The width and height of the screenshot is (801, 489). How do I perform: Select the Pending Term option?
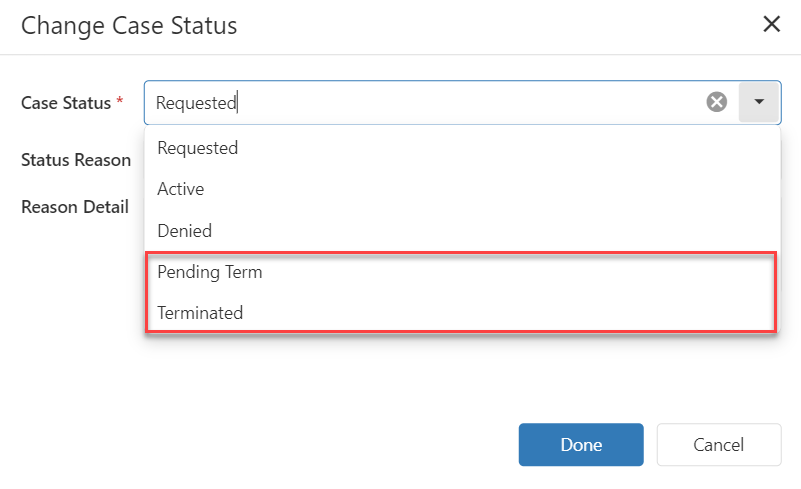click(x=210, y=272)
